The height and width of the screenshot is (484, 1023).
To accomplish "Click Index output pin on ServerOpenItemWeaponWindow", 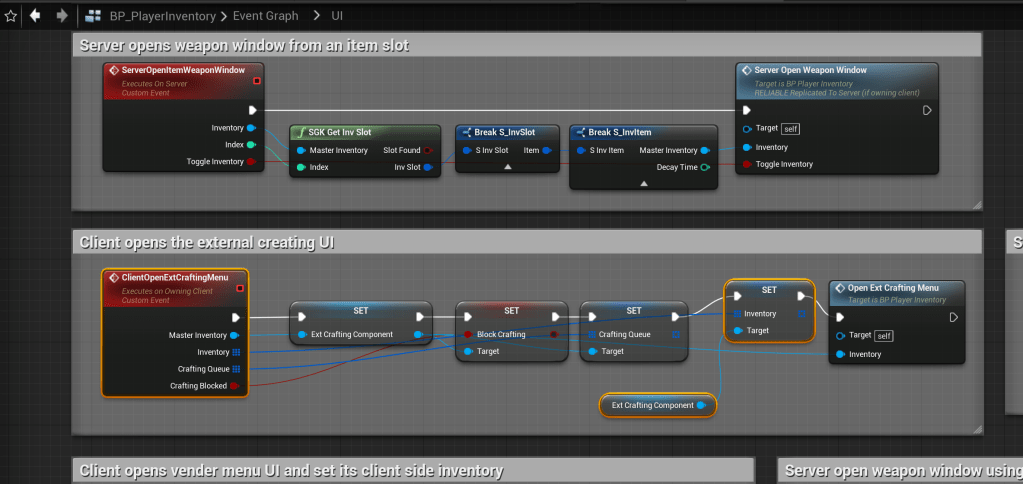I will pos(251,145).
